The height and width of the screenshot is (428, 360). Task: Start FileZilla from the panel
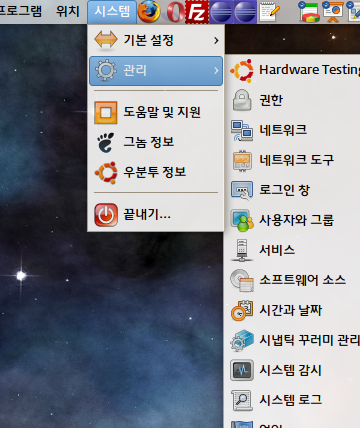pos(197,12)
